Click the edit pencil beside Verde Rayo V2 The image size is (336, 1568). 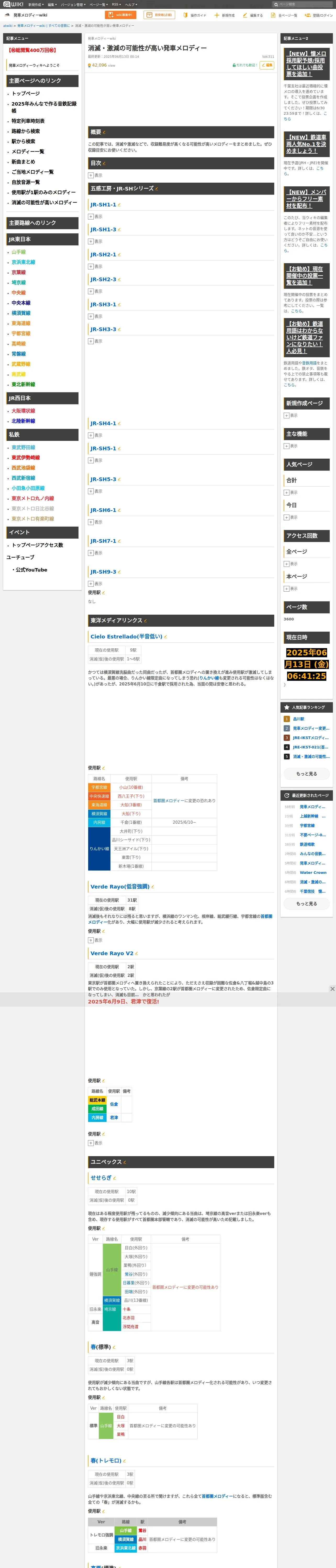137,954
